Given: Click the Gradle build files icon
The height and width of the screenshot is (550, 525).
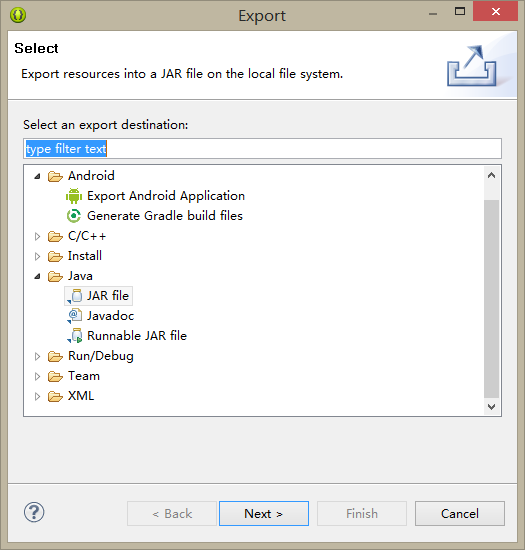Looking at the screenshot, I should 74,216.
